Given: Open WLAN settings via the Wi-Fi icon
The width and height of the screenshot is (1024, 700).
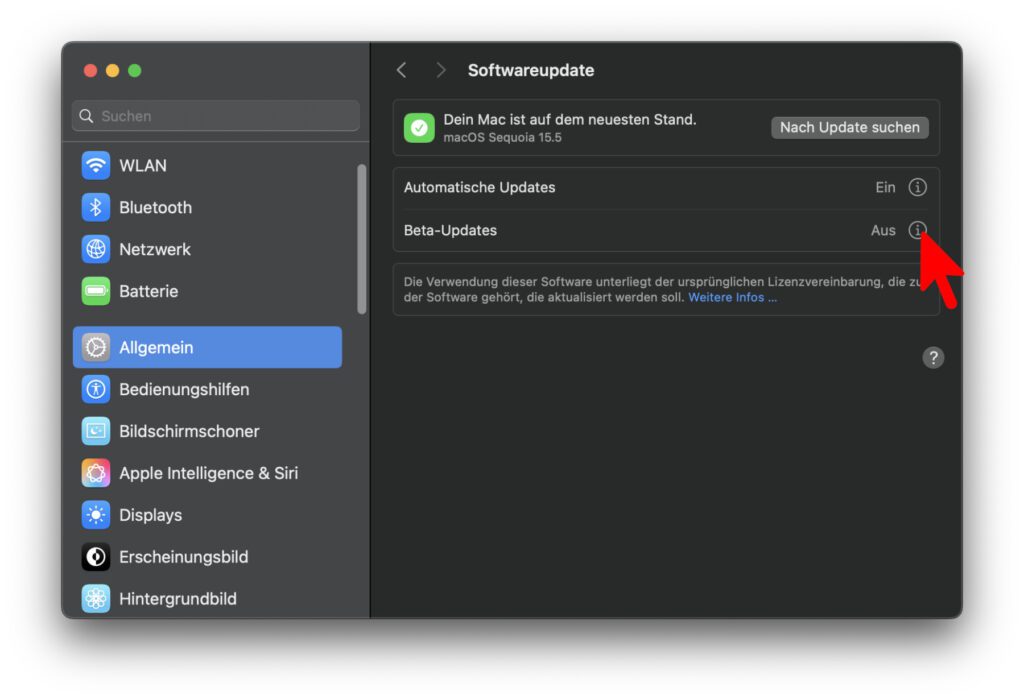Looking at the screenshot, I should click(x=96, y=166).
